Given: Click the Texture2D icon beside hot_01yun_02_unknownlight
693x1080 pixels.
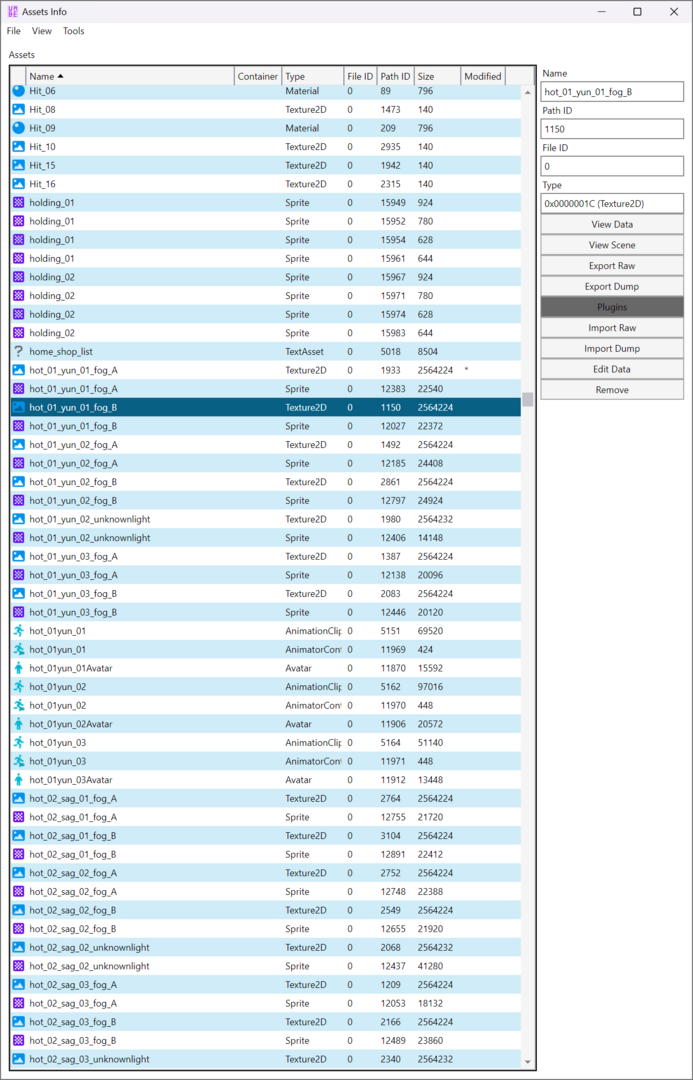Looking at the screenshot, I should 19,519.
